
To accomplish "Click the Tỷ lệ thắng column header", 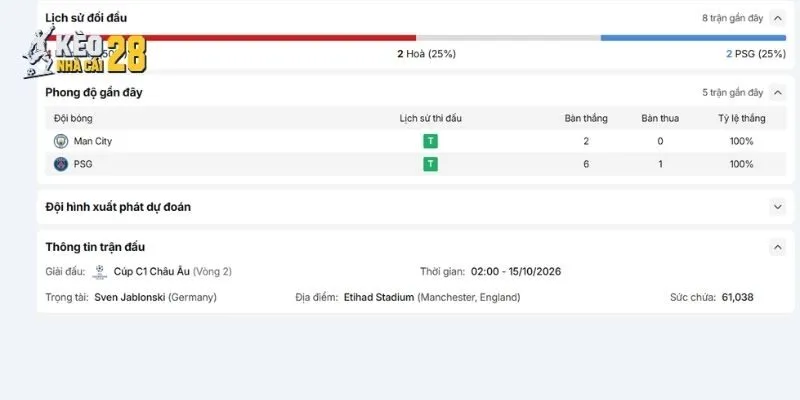I will 742,118.
